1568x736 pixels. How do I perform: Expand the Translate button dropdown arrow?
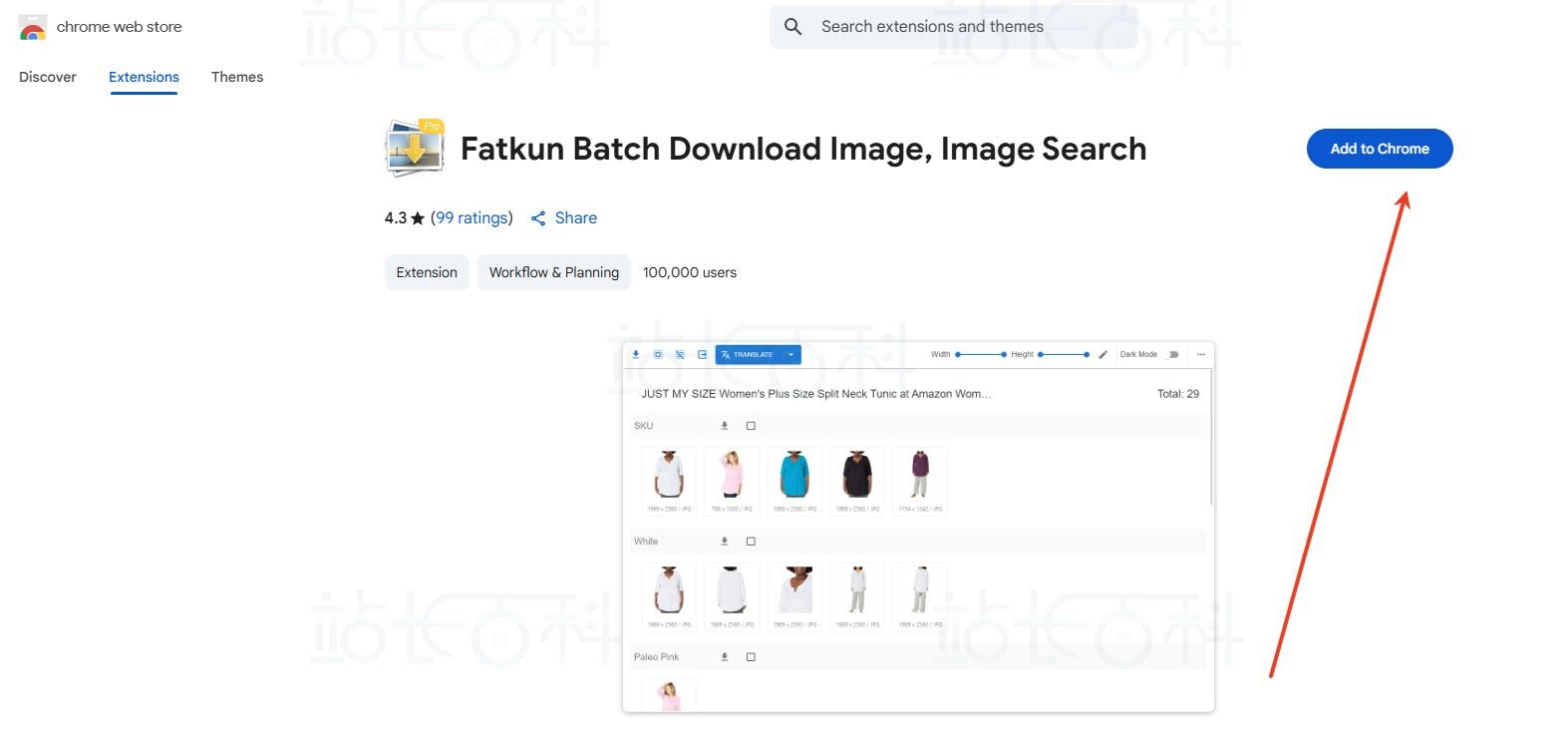pyautogui.click(x=790, y=354)
